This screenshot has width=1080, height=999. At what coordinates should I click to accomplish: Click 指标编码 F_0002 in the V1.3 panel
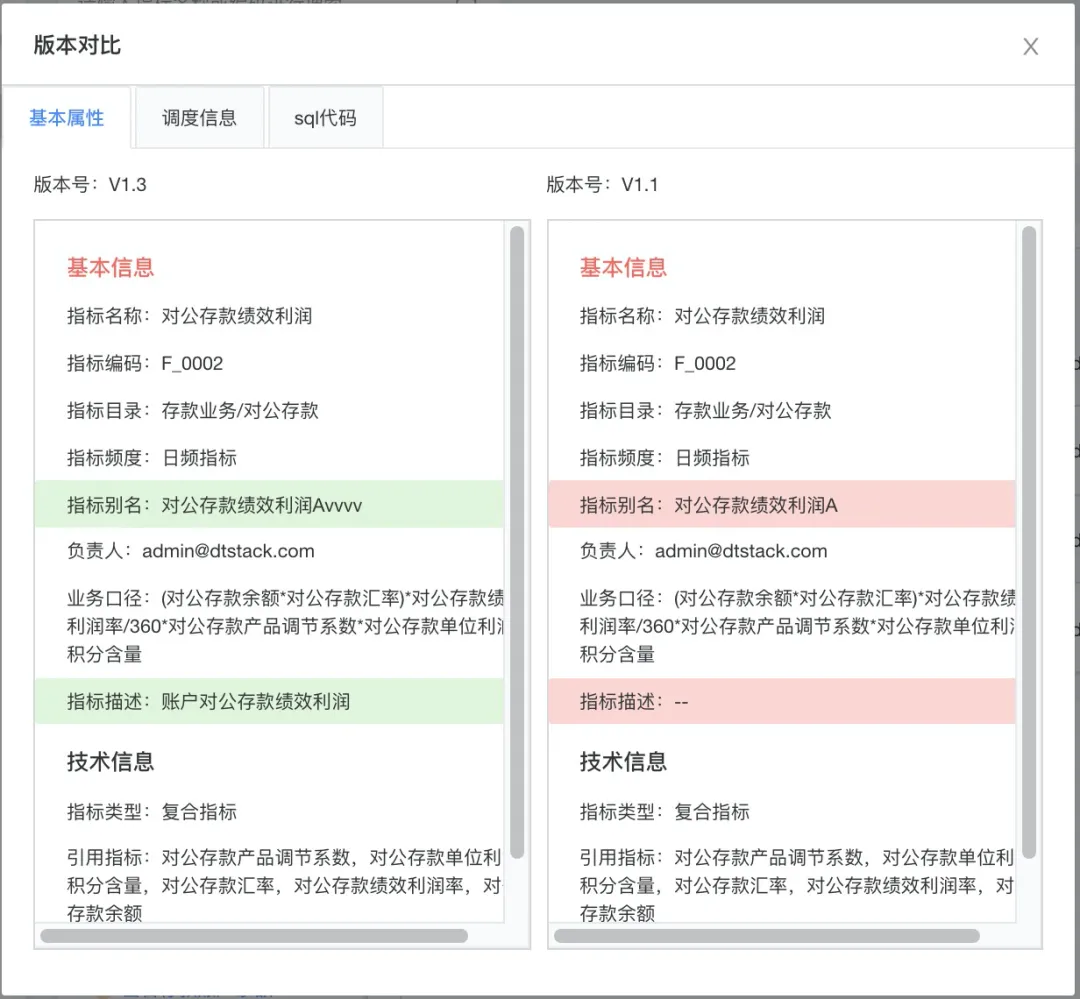145,363
